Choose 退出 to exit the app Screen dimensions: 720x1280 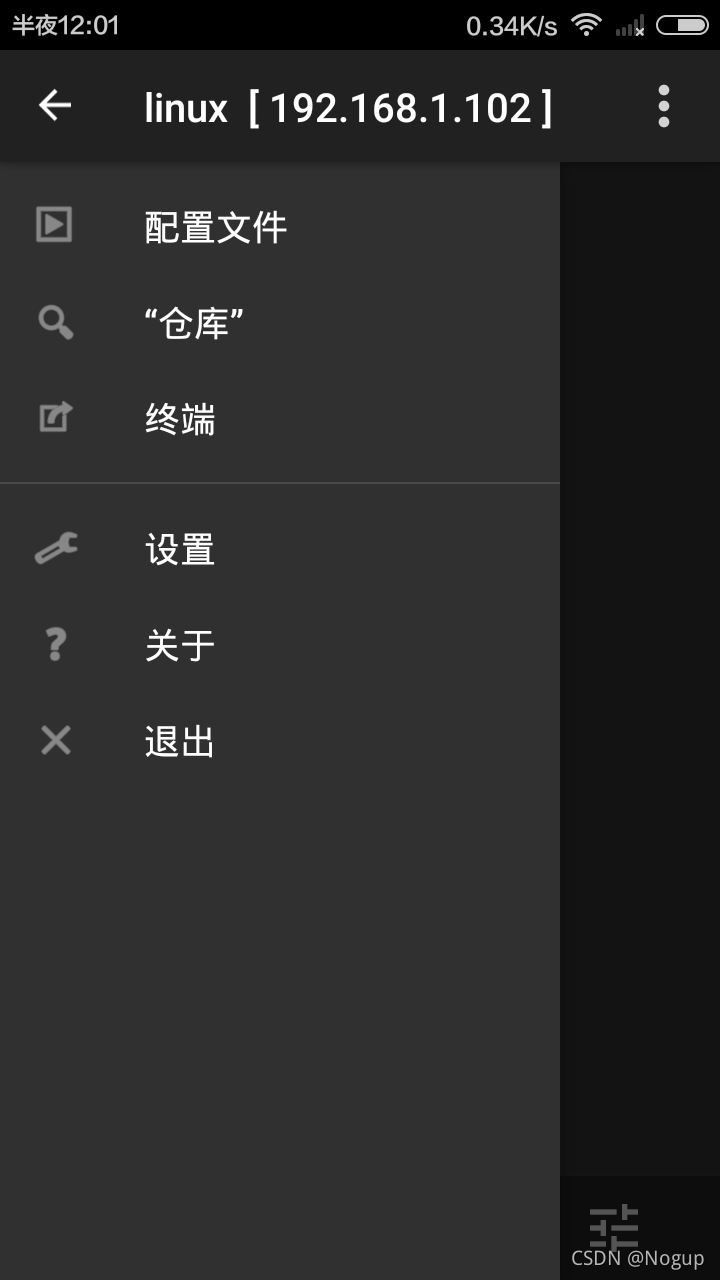point(280,741)
